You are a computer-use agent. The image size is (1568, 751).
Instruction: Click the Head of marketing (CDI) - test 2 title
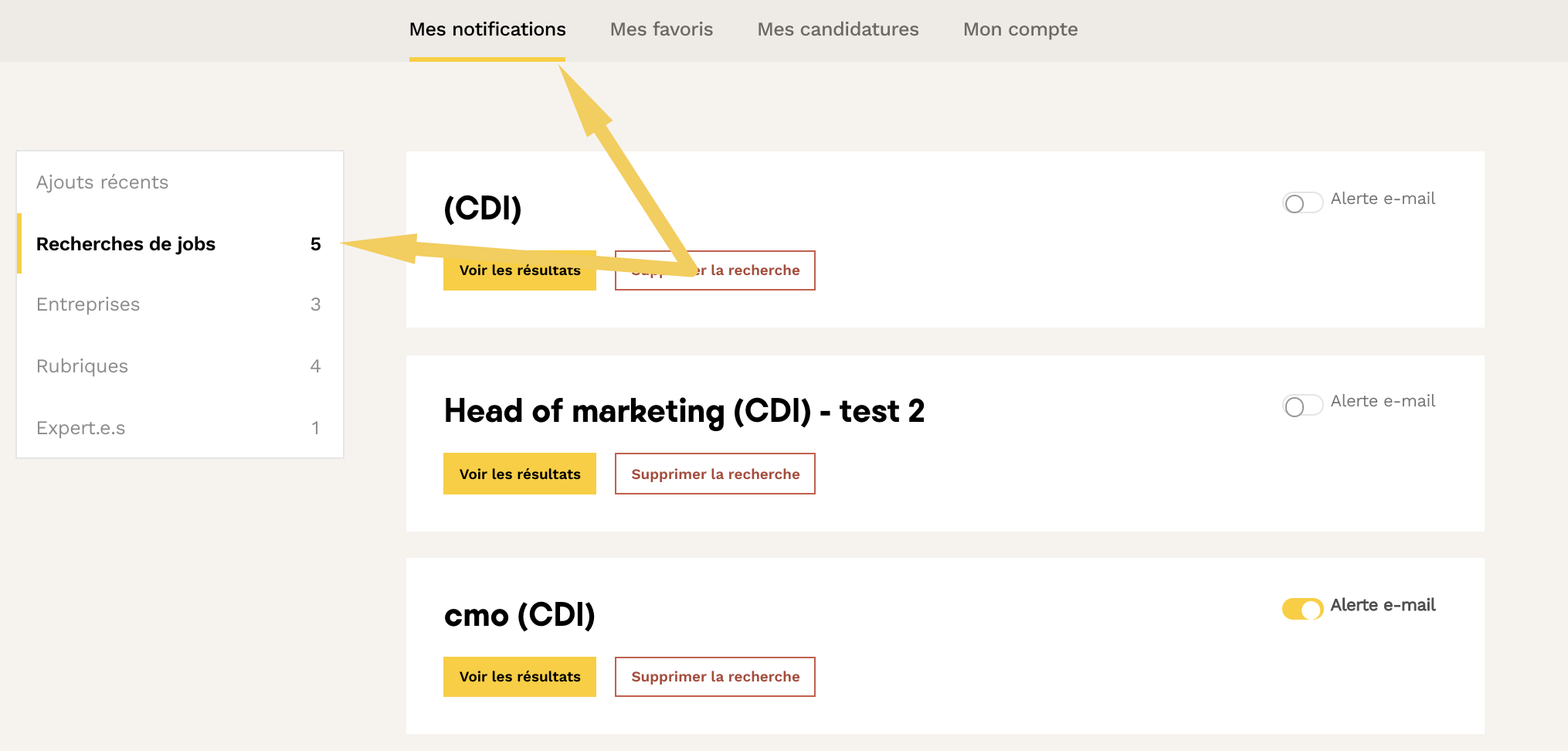click(684, 411)
